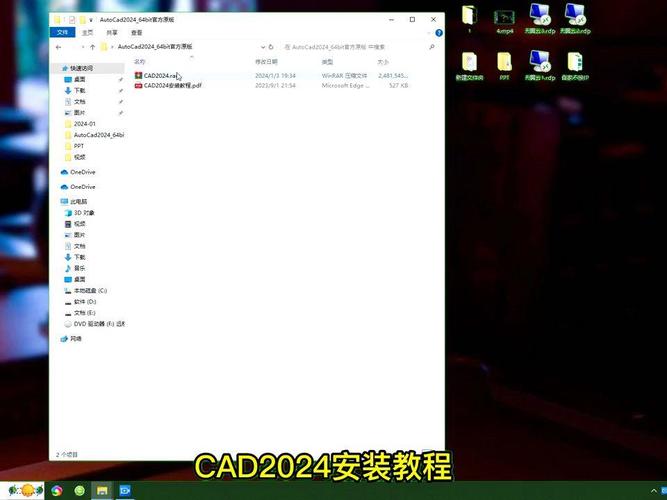
Task: Click the blue help question mark icon
Action: coord(439,33)
